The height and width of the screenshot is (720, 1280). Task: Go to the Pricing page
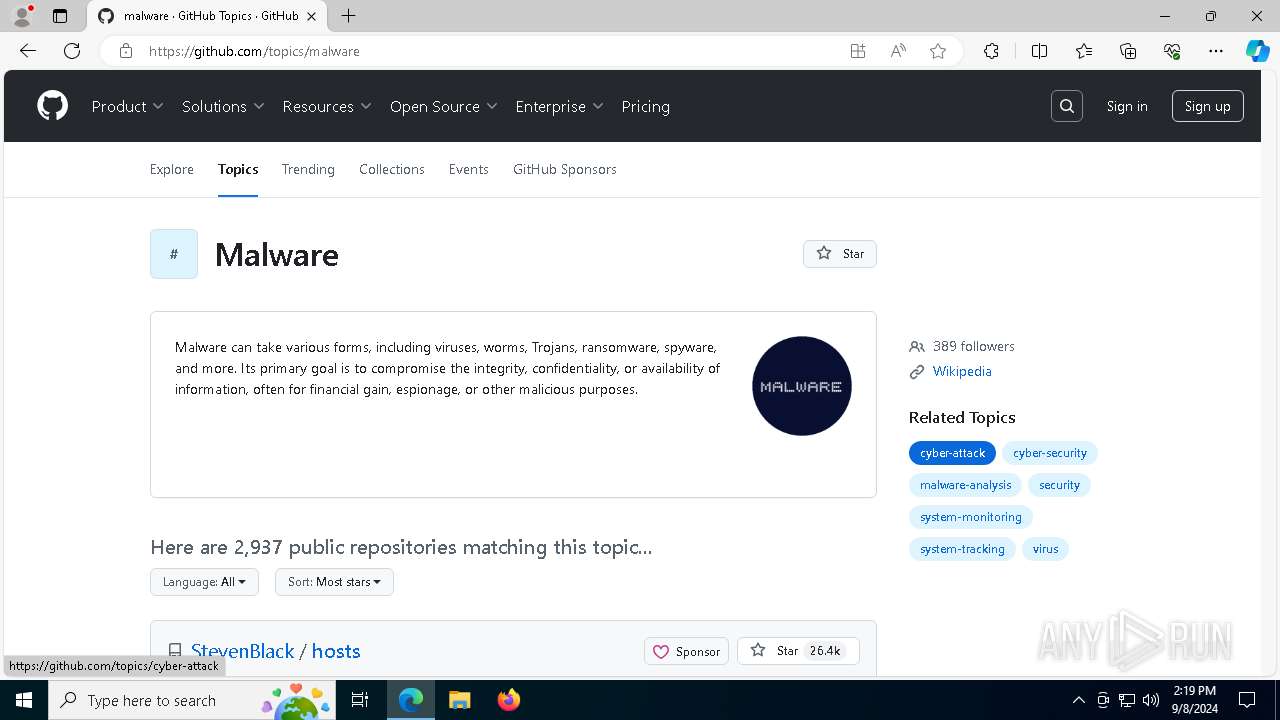coord(645,106)
